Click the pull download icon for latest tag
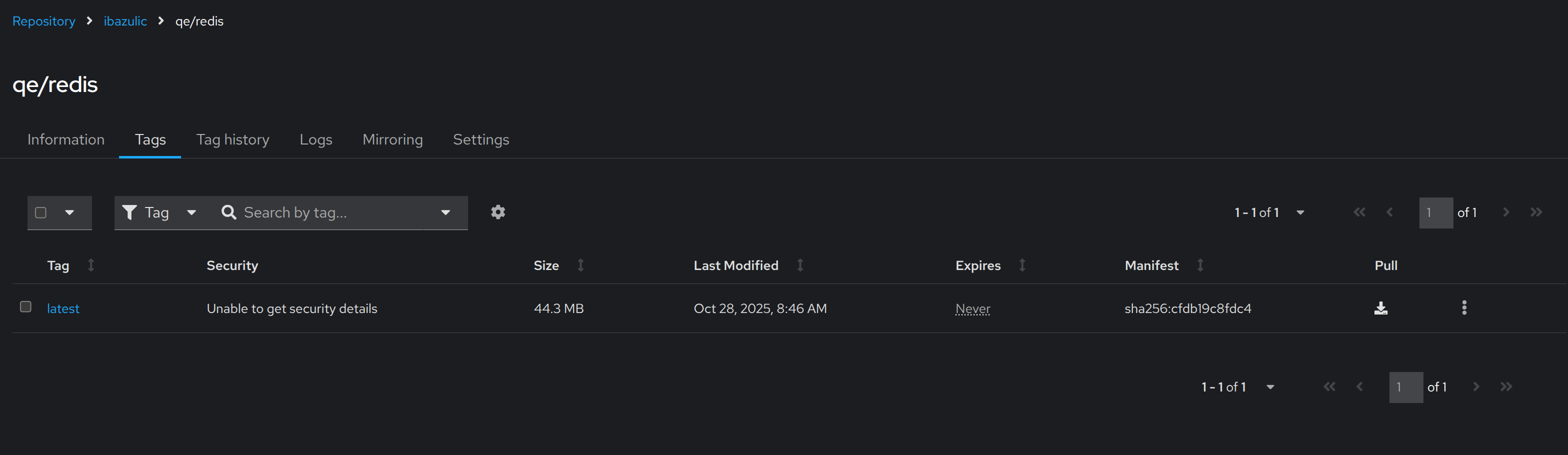Screen dimensions: 1568x455 pos(1380,308)
